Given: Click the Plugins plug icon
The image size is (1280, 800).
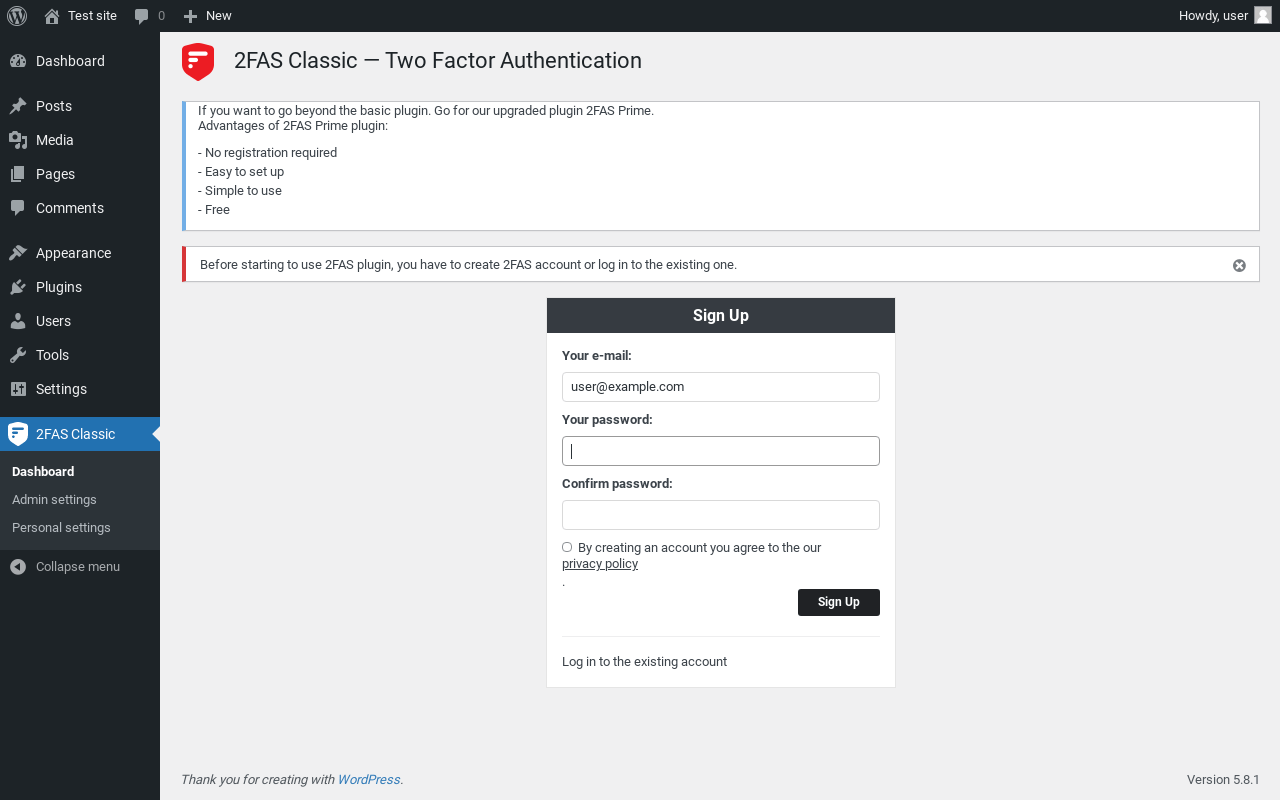Looking at the screenshot, I should pos(18,287).
